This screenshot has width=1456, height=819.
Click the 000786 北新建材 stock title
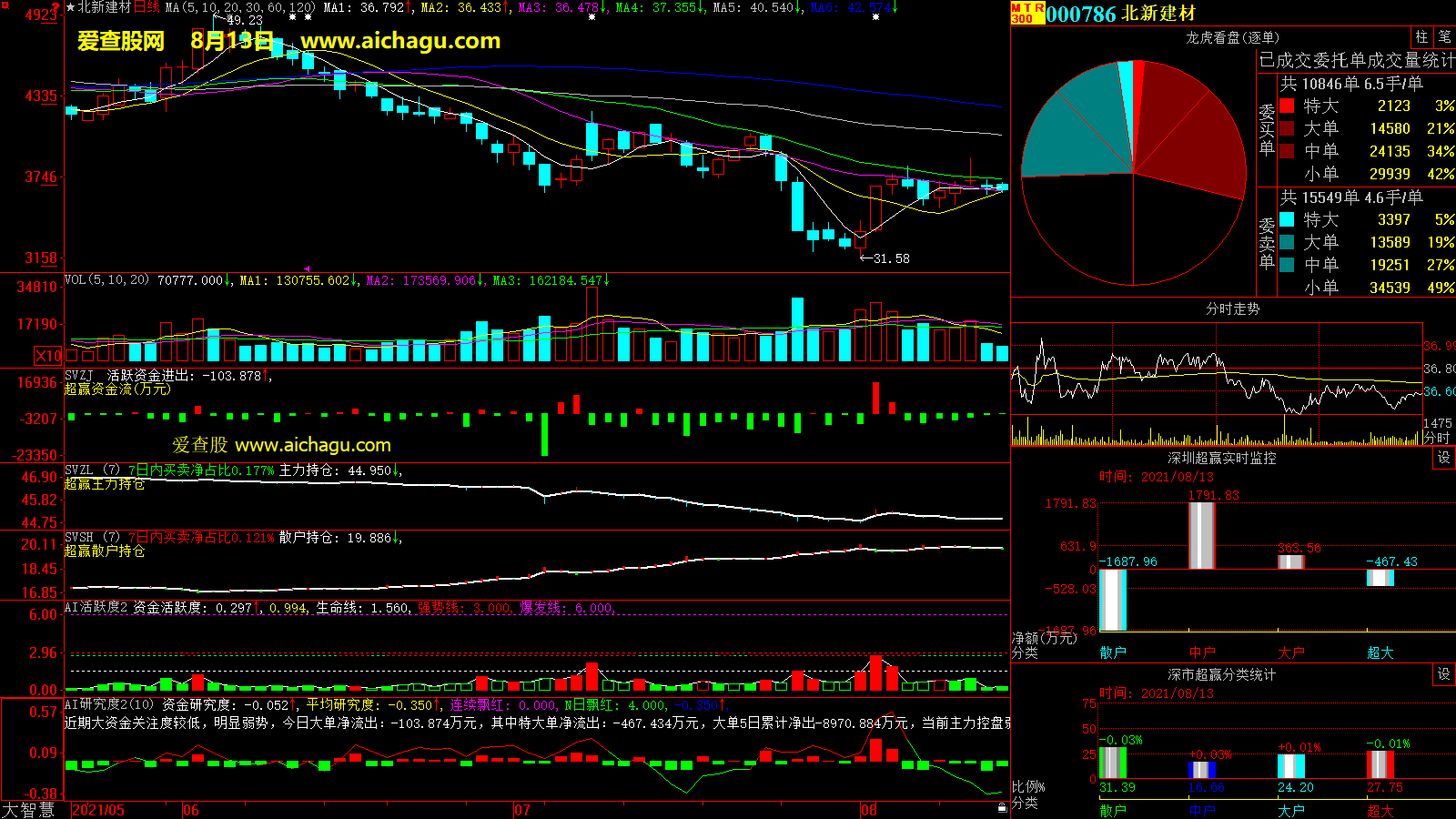[x=1121, y=14]
